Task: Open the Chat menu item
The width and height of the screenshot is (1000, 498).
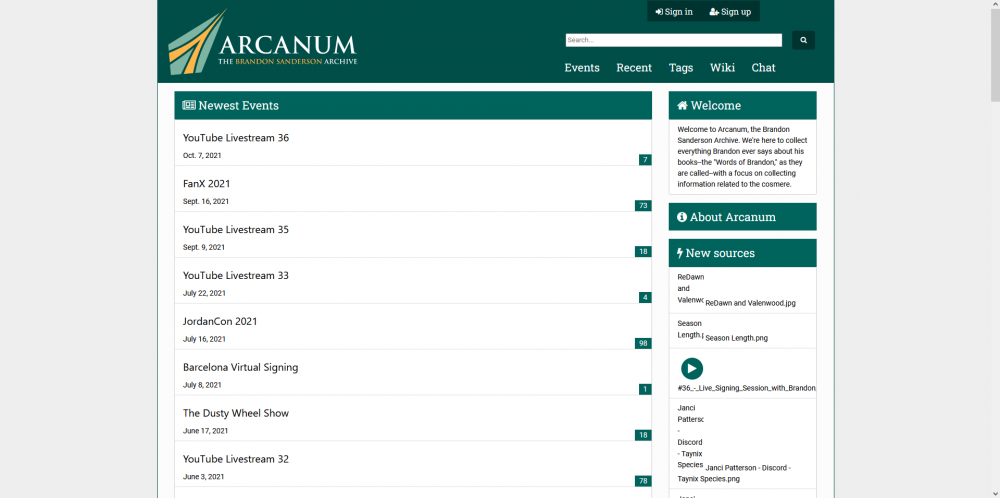Action: click(x=763, y=68)
